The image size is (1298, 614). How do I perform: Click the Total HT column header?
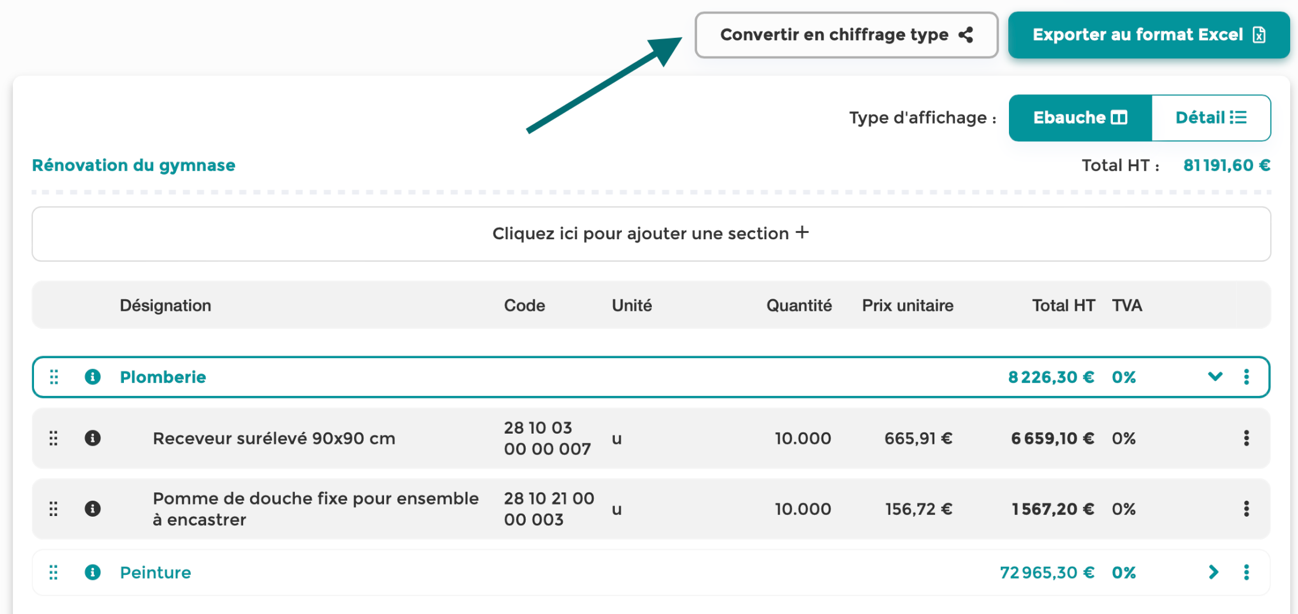[1064, 306]
